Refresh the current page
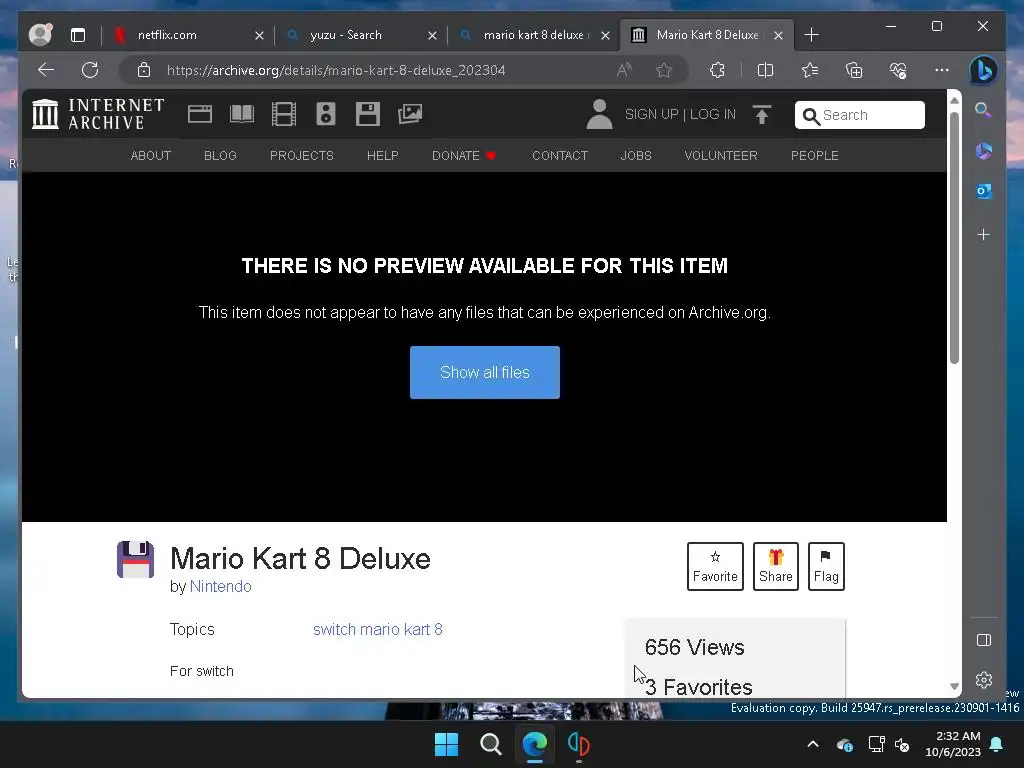Image resolution: width=1024 pixels, height=768 pixels. (90, 70)
